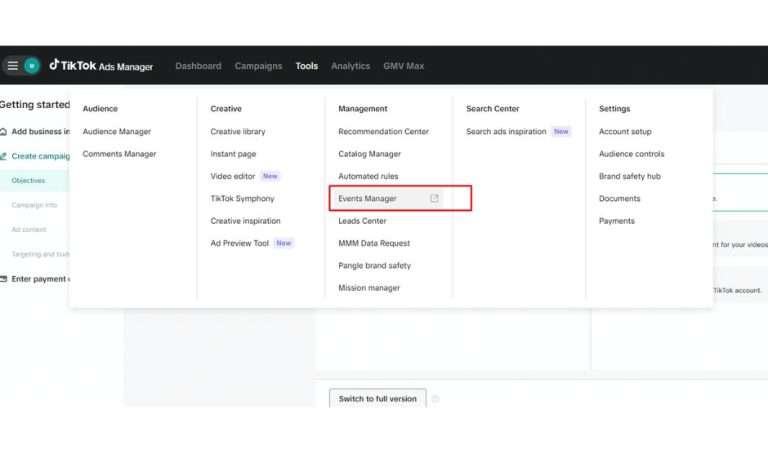Click the Audience column heading
768x453 pixels.
point(100,109)
